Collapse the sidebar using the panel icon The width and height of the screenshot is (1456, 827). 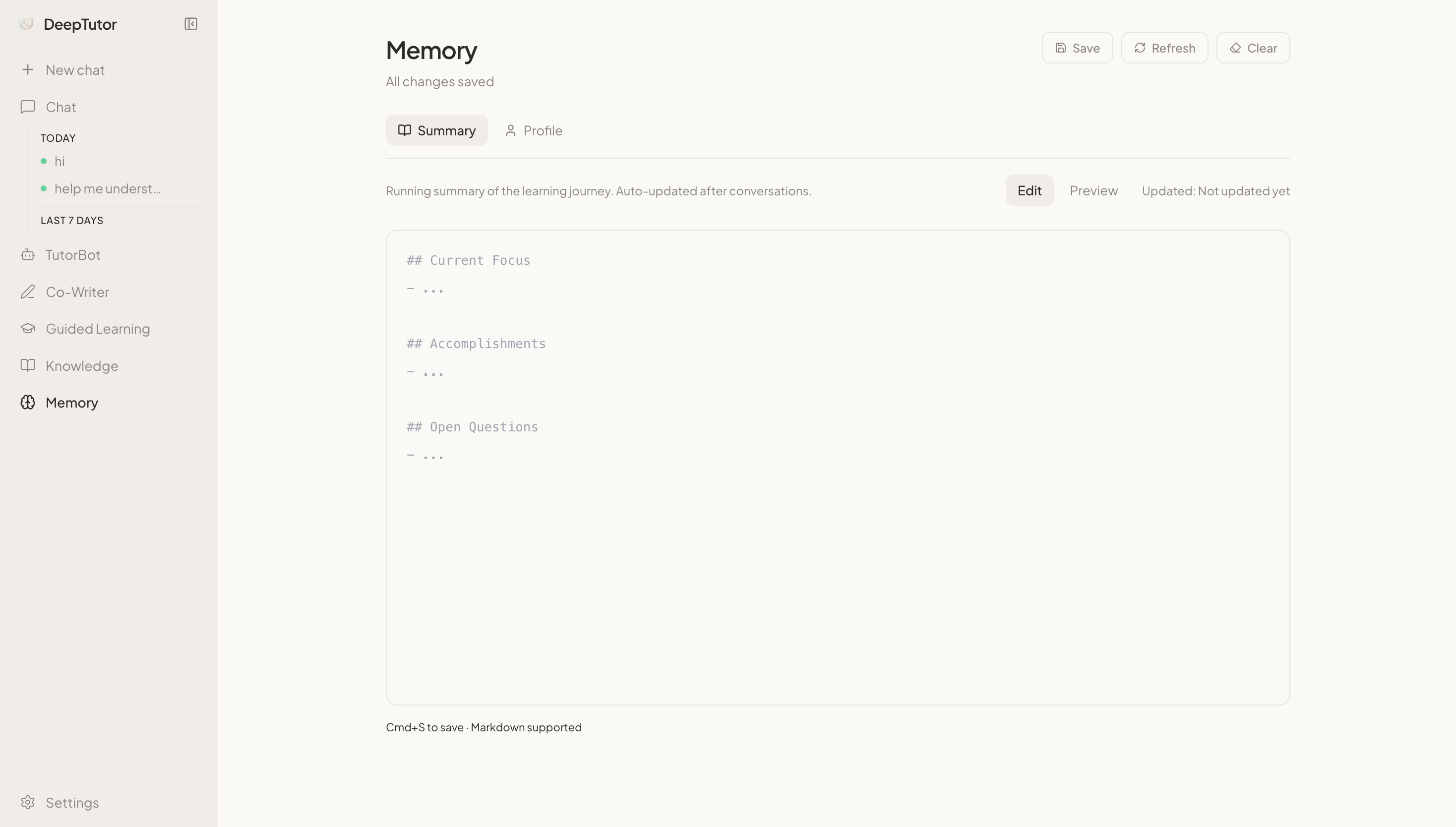(x=190, y=24)
